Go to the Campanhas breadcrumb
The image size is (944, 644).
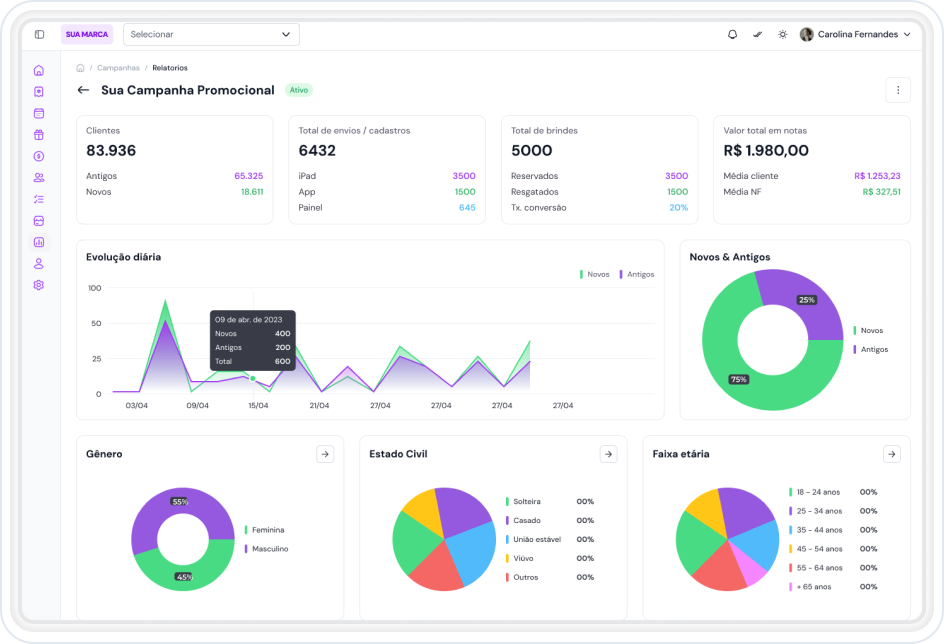(x=118, y=68)
